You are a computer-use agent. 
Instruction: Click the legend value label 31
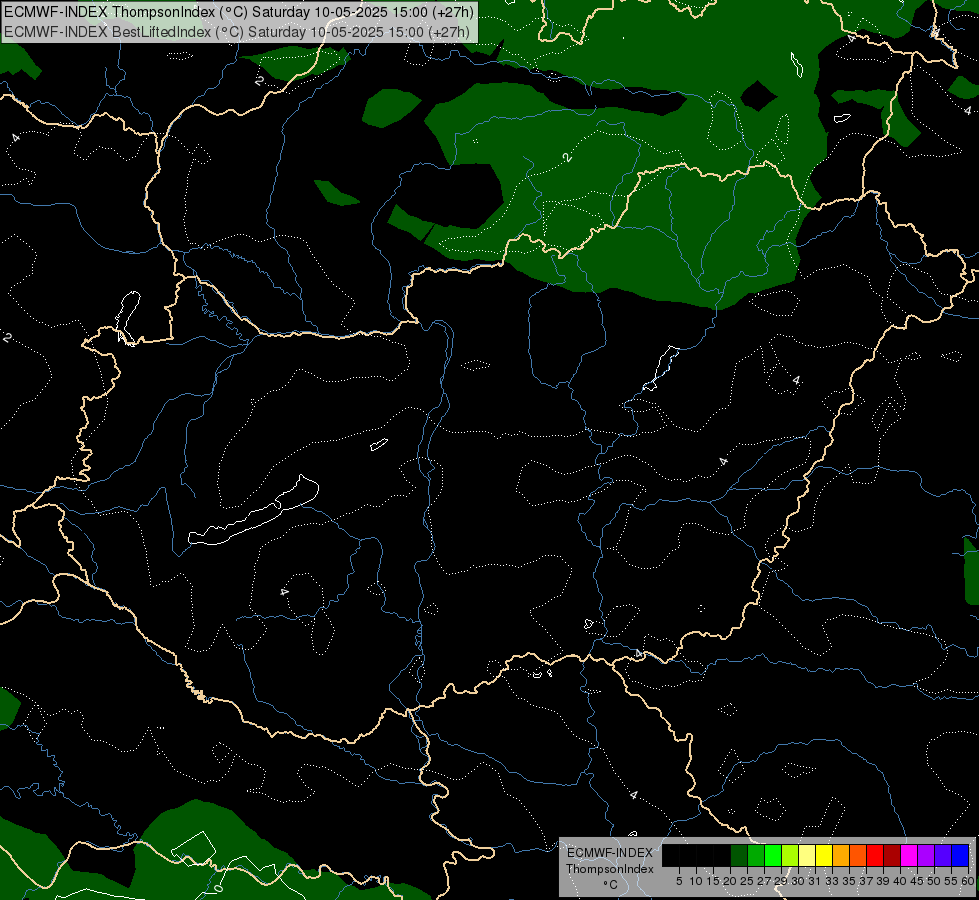(x=815, y=881)
